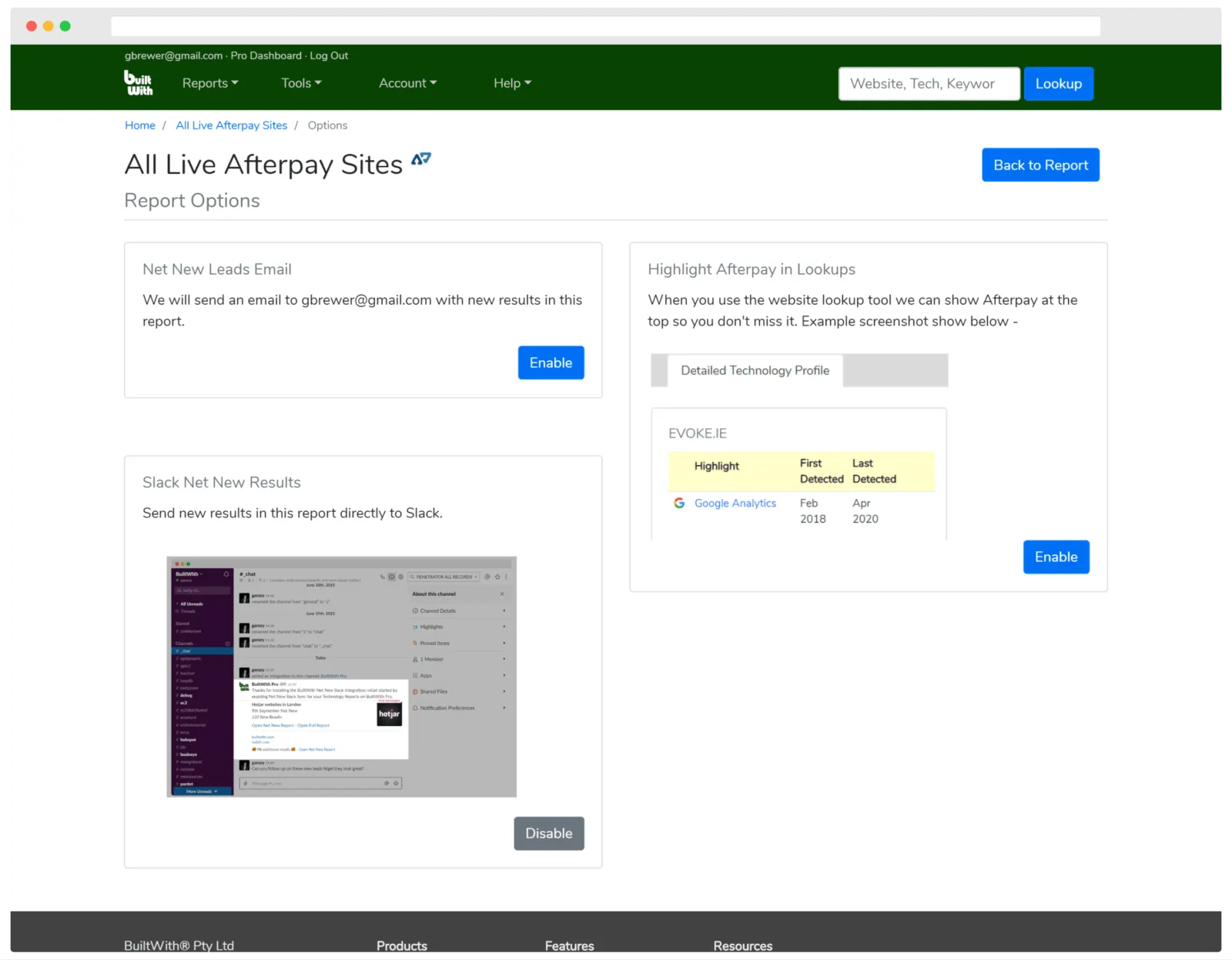Open the All Live Afterpay Sites breadcrumb
Image resolution: width=1232 pixels, height=960 pixels.
click(x=231, y=125)
